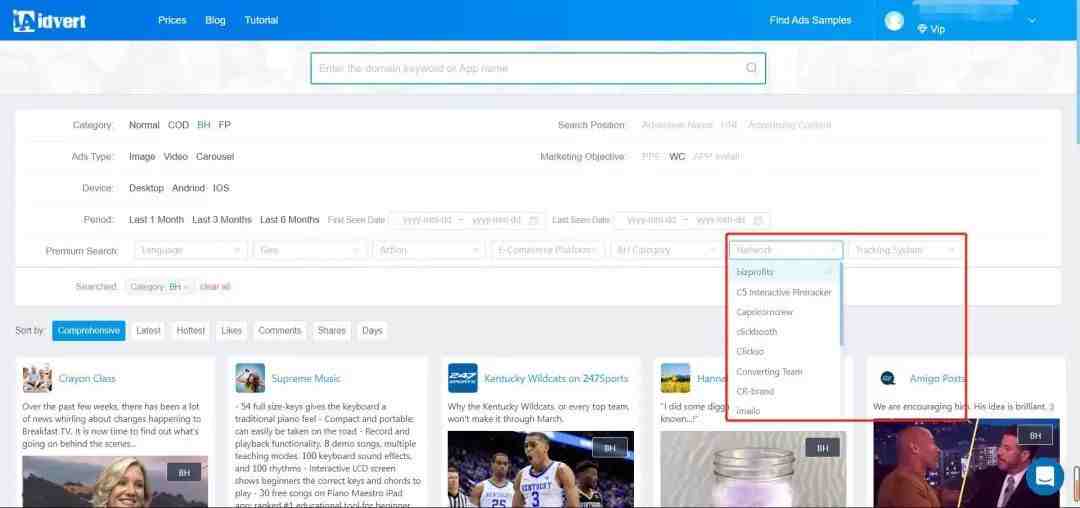Open the Language dropdown
The height and width of the screenshot is (508, 1080).
pos(190,251)
